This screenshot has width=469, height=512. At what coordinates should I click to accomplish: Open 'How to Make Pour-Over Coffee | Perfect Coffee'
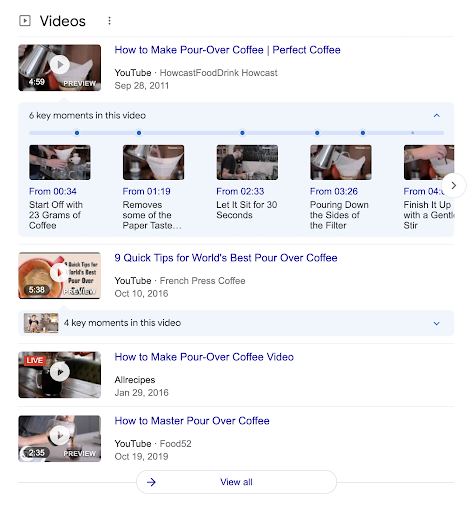(227, 50)
